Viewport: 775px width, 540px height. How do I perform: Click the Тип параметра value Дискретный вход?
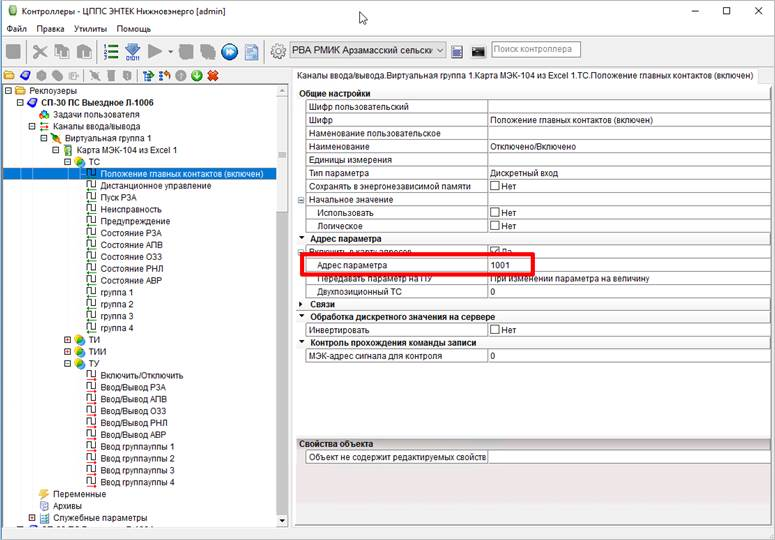(523, 173)
